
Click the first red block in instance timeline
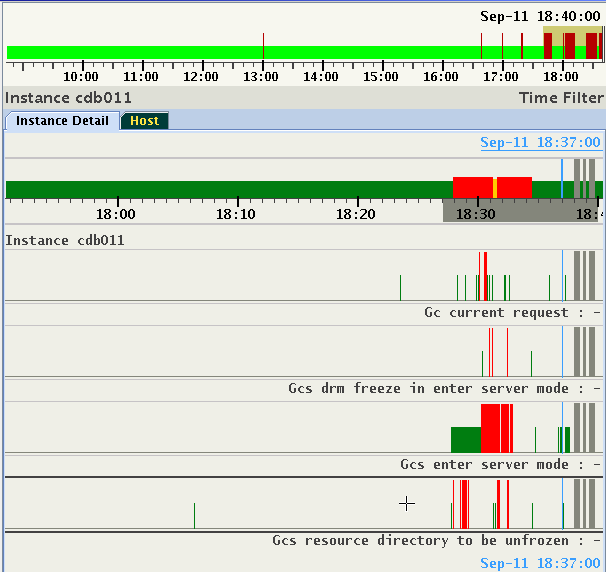[473, 187]
